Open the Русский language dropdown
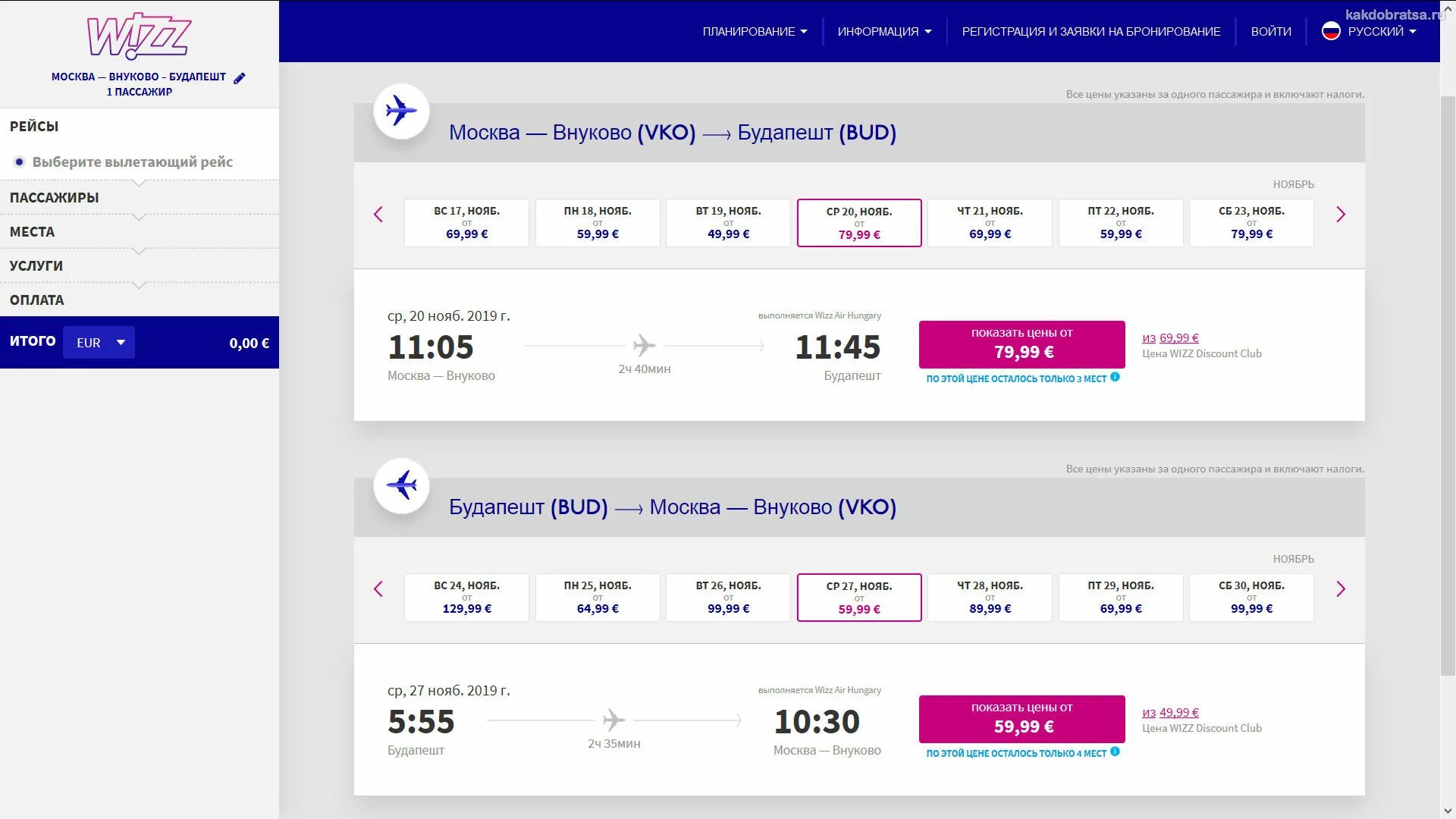This screenshot has height=819, width=1456. [1382, 31]
